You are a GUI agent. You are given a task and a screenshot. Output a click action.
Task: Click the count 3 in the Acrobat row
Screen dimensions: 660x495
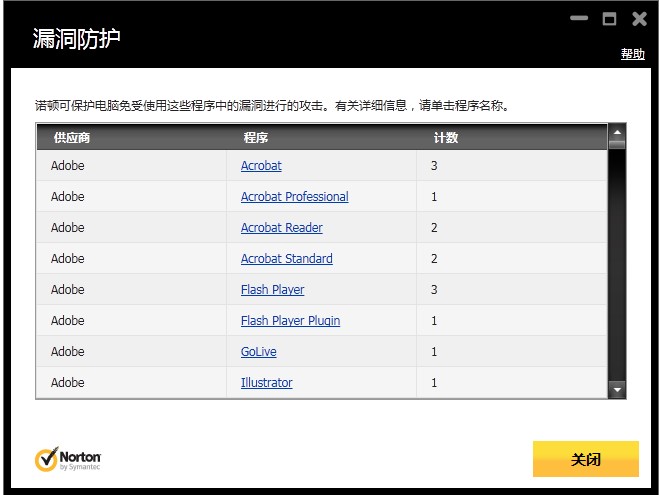click(x=434, y=166)
